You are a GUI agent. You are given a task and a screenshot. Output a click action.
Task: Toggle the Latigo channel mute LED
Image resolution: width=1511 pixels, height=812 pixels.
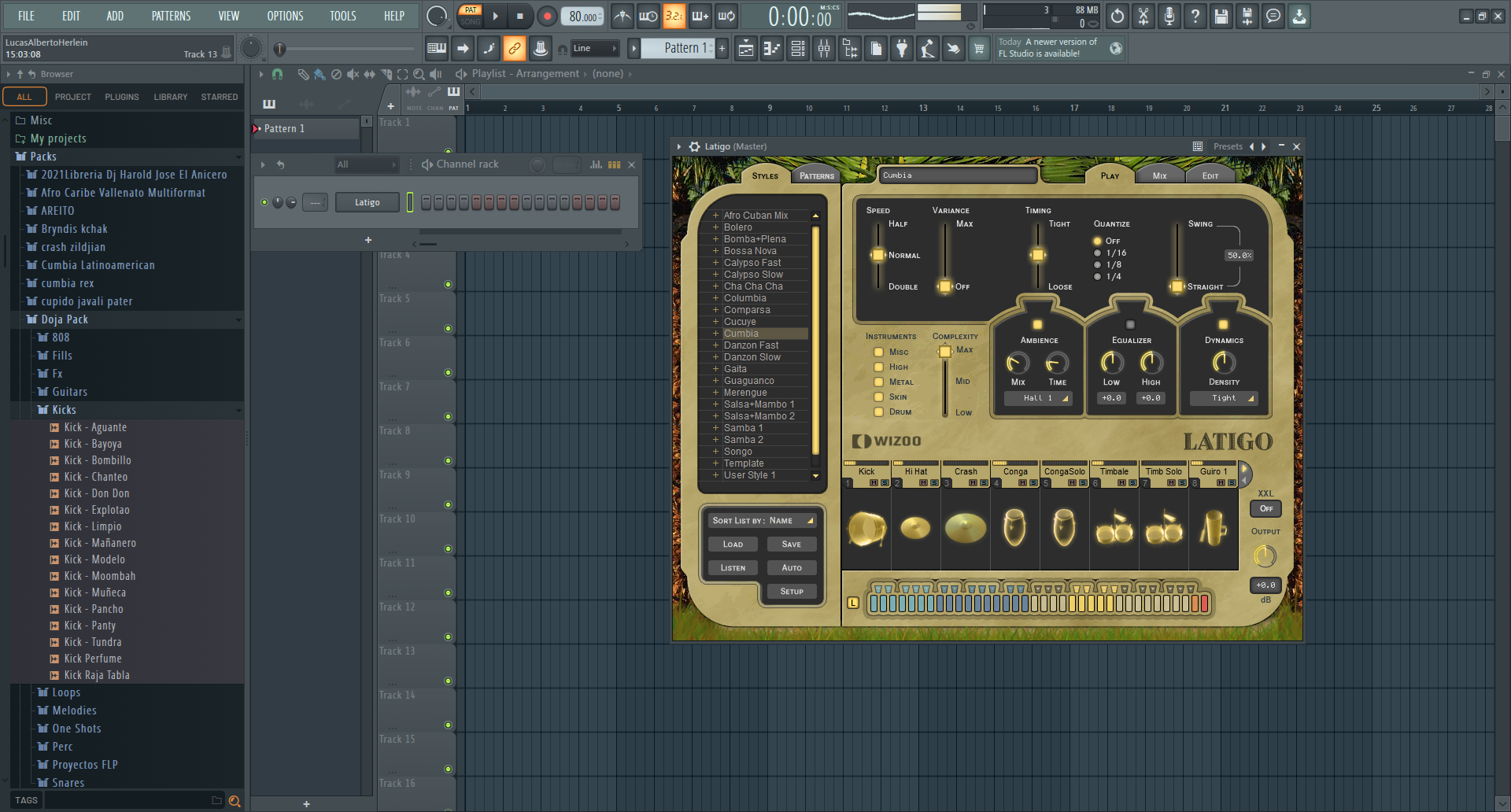click(264, 203)
